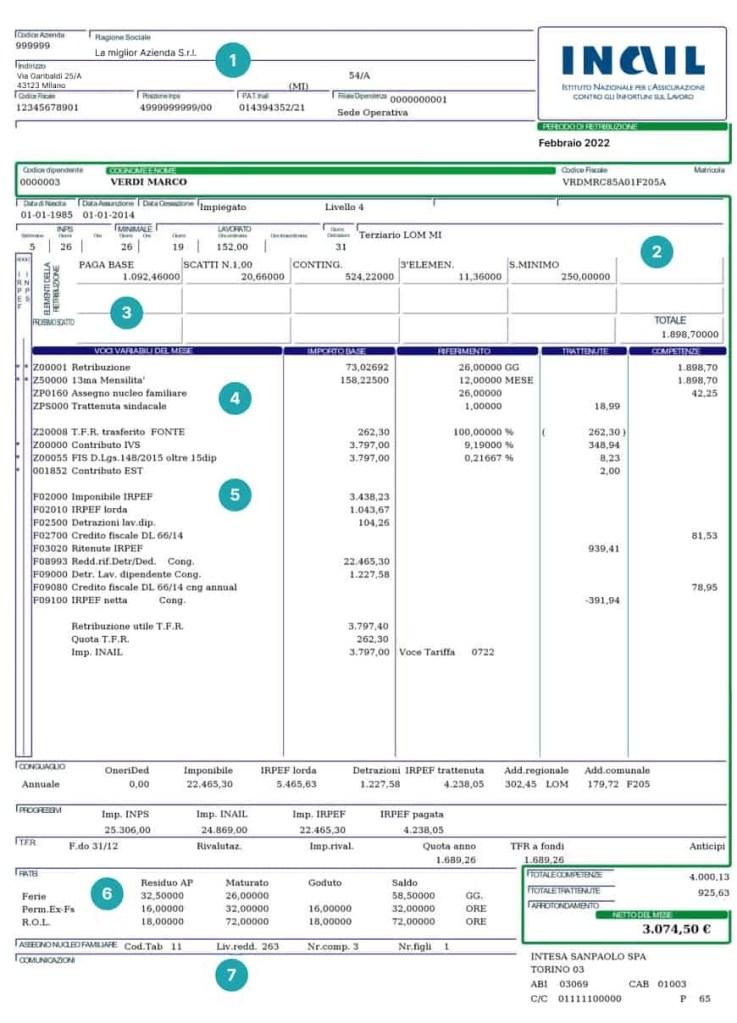Image resolution: width=737 pixels, height=1023 pixels.
Task: Select marker 5 next to Imponibile IRPEF
Action: click(234, 494)
